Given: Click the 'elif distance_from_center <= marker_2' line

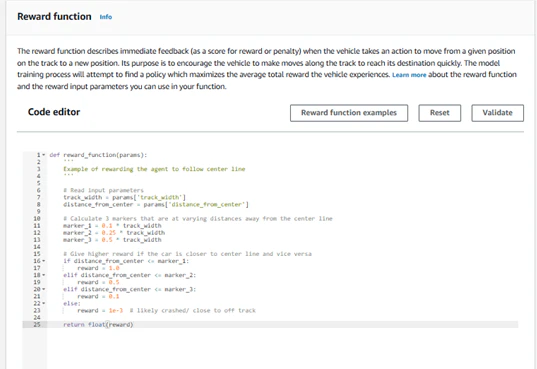Looking at the screenshot, I should pyautogui.click(x=130, y=275).
